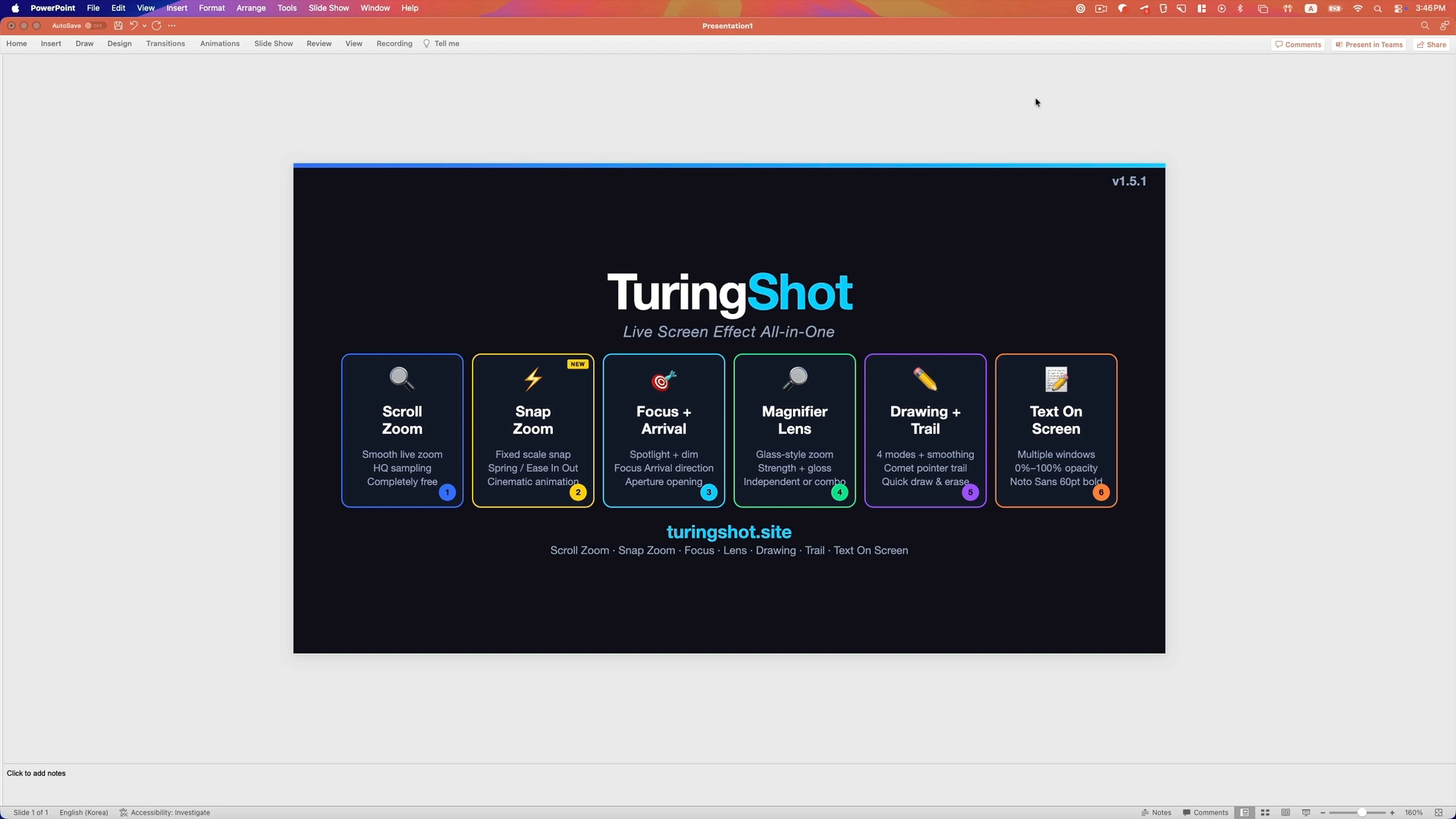The image size is (1456, 819).
Task: Click the Comments button in ribbon
Action: [1298, 45]
